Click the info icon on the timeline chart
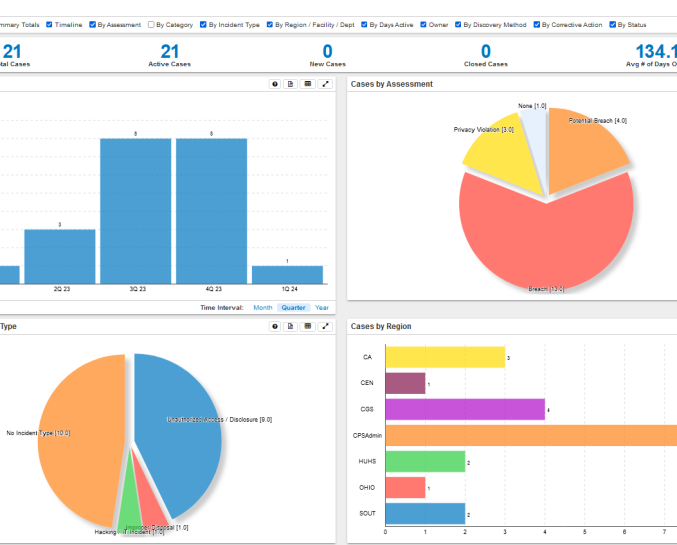The height and width of the screenshot is (545, 677). [275, 85]
